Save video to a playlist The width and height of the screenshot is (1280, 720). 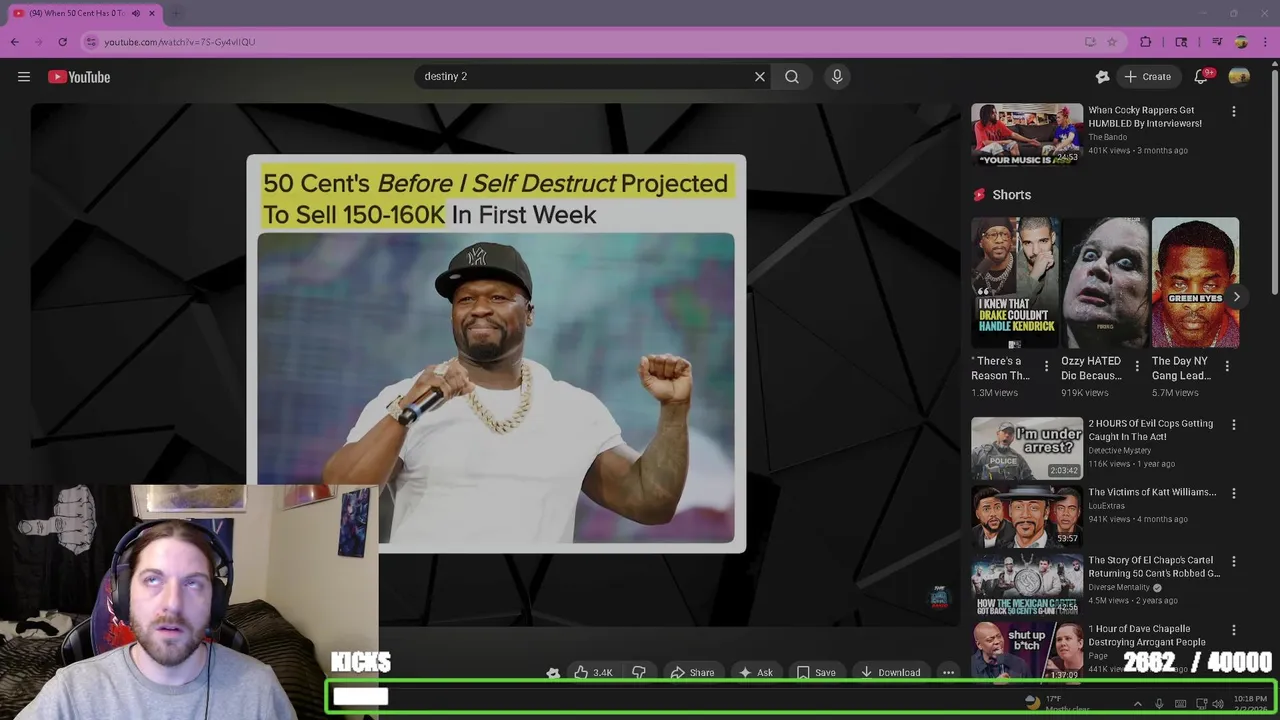816,673
